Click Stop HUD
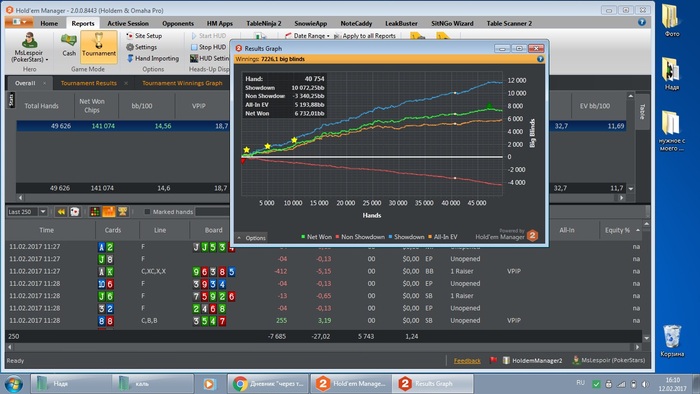700x394 pixels. tap(208, 47)
